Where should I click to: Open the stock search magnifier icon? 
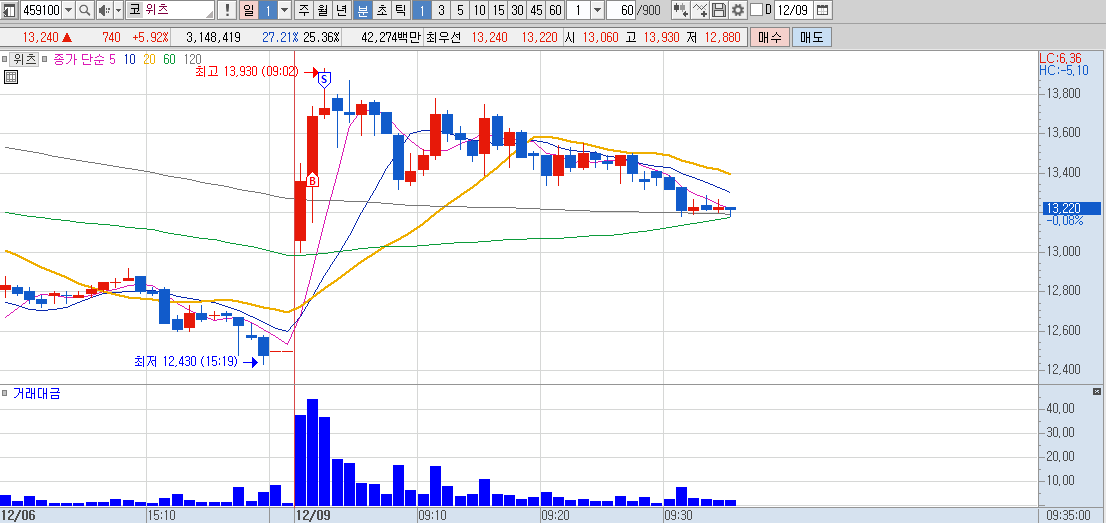click(85, 10)
